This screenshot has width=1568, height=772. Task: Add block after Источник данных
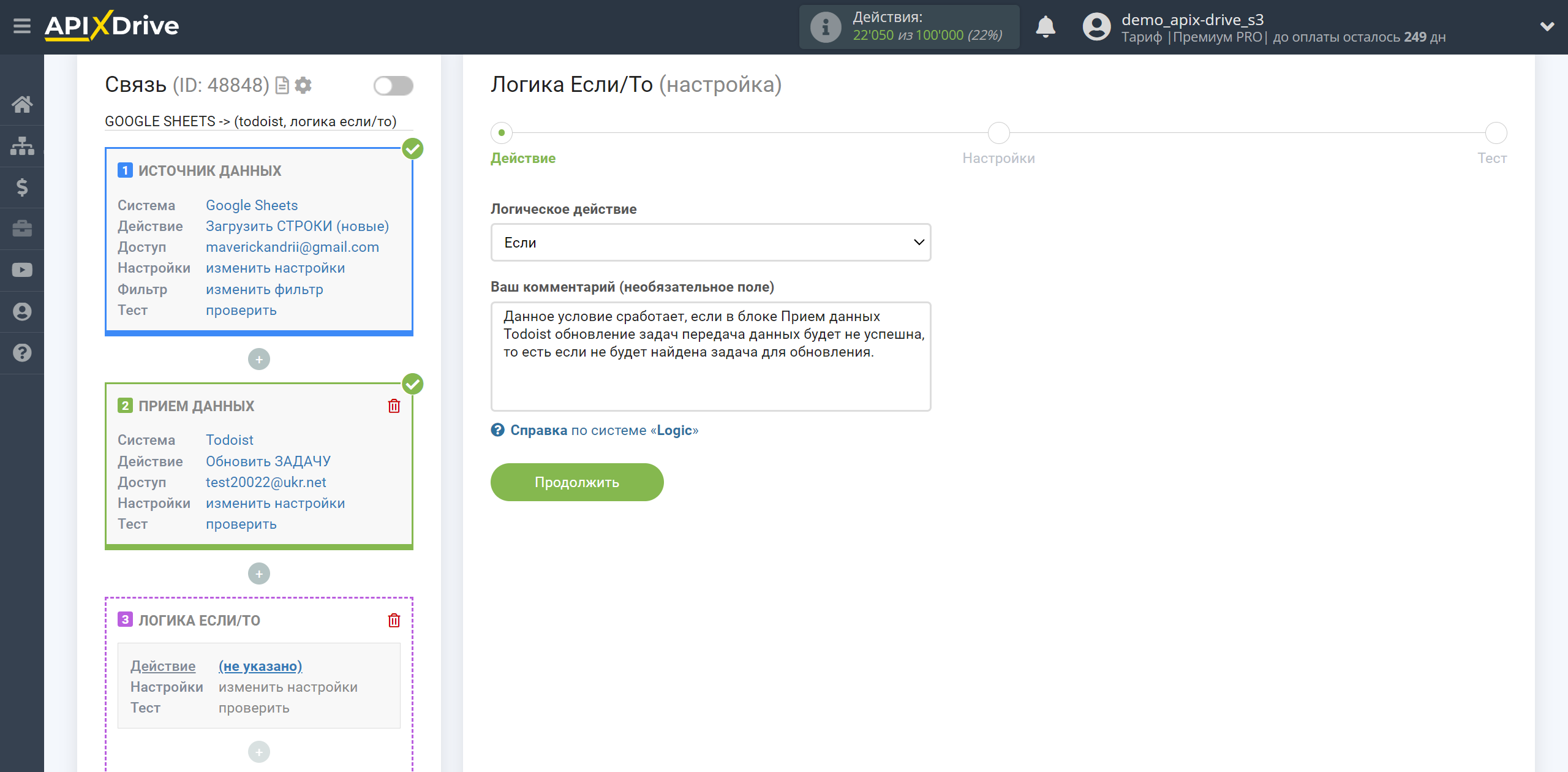pos(259,359)
